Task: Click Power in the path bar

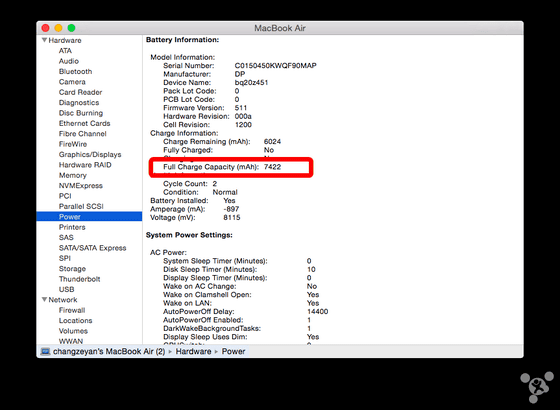Action: (x=233, y=351)
